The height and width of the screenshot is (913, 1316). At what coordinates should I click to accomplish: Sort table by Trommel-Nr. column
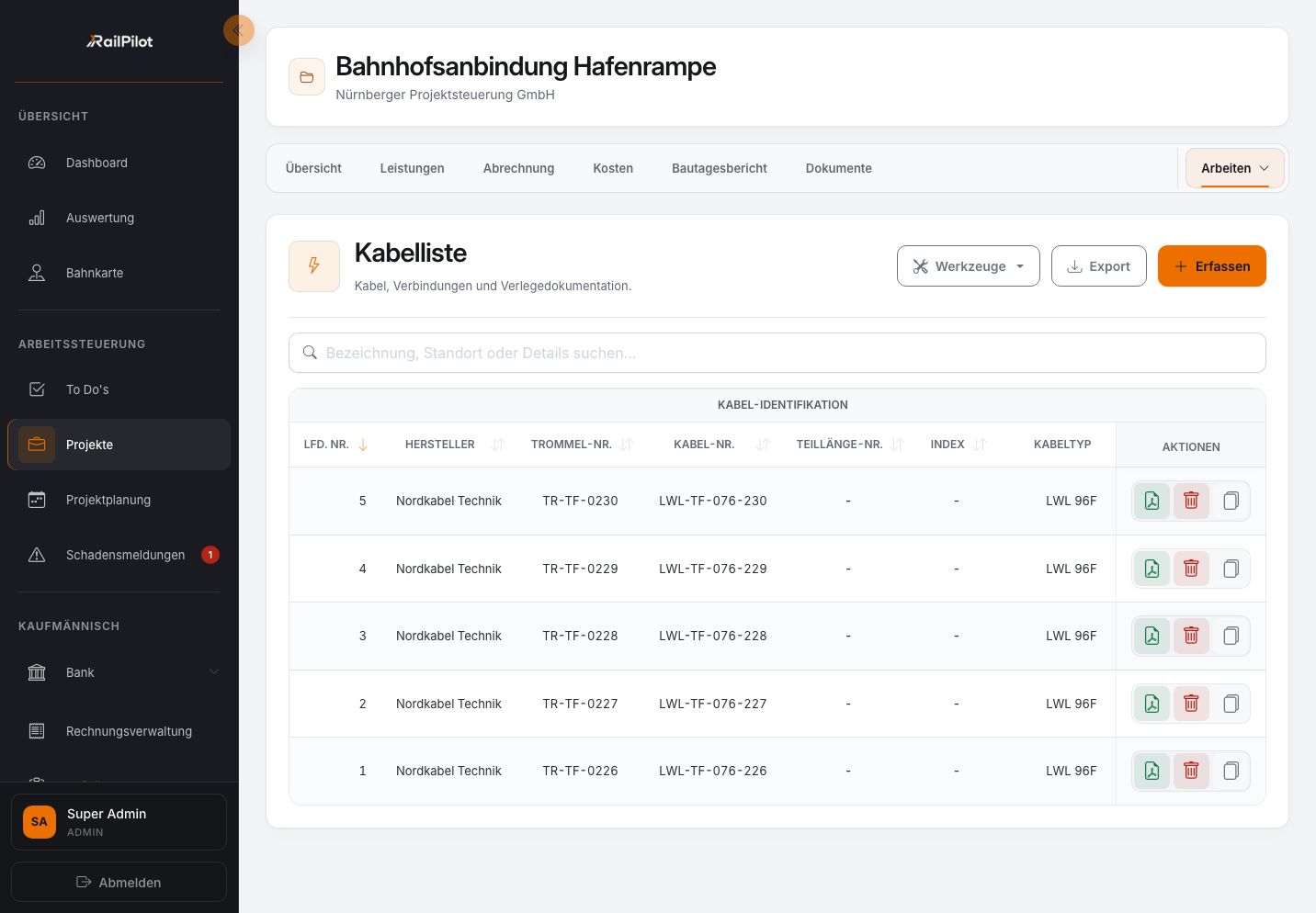pyautogui.click(x=626, y=445)
